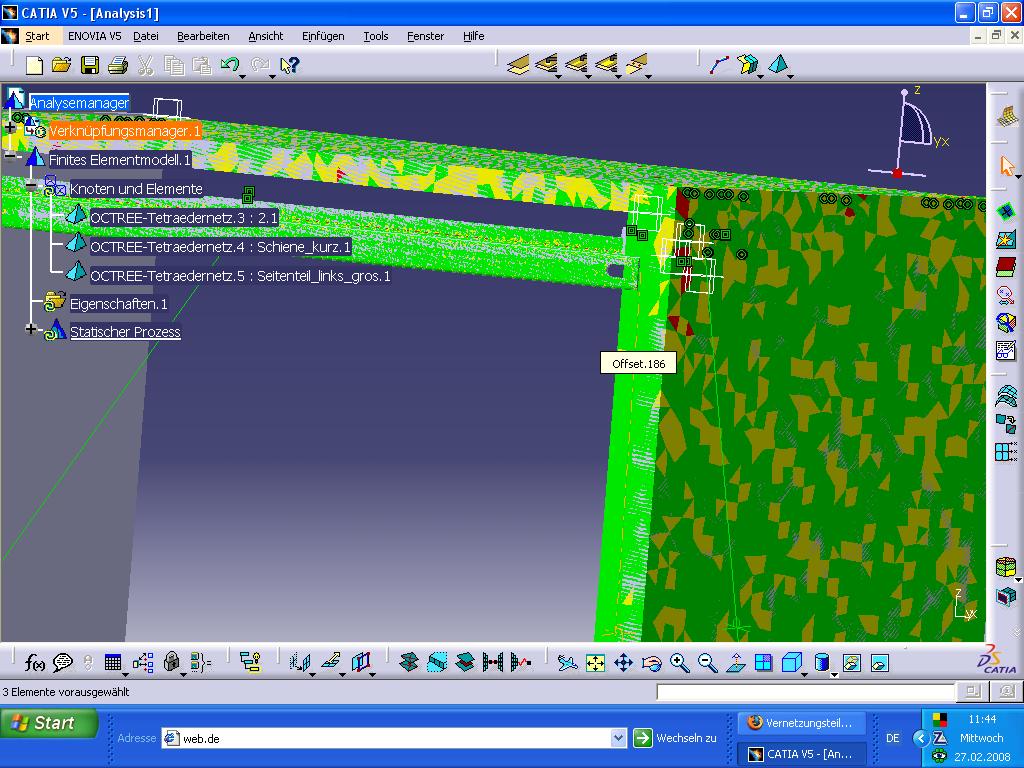Click the Undo arrow icon

click(x=229, y=64)
